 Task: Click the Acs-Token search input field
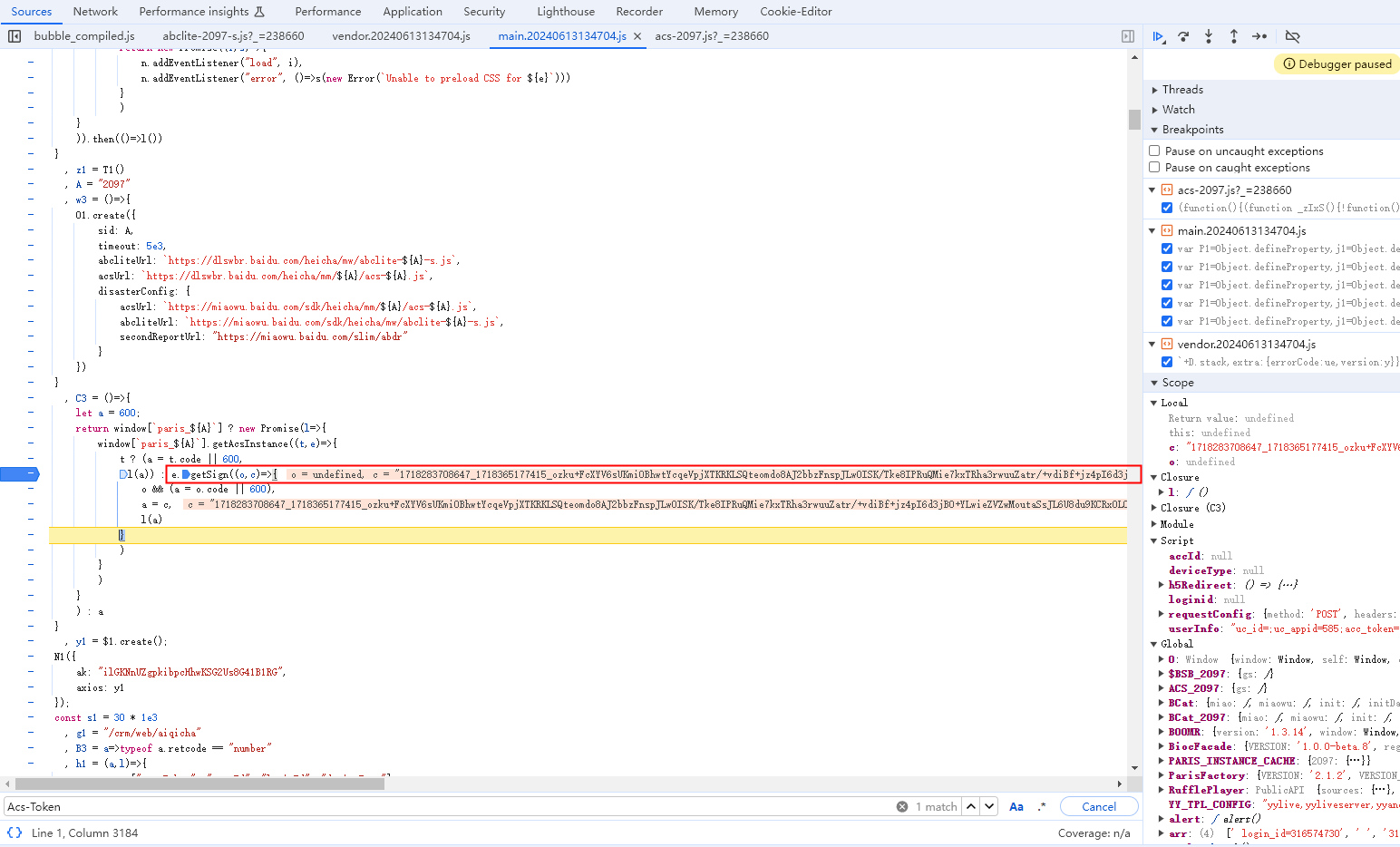tap(449, 806)
